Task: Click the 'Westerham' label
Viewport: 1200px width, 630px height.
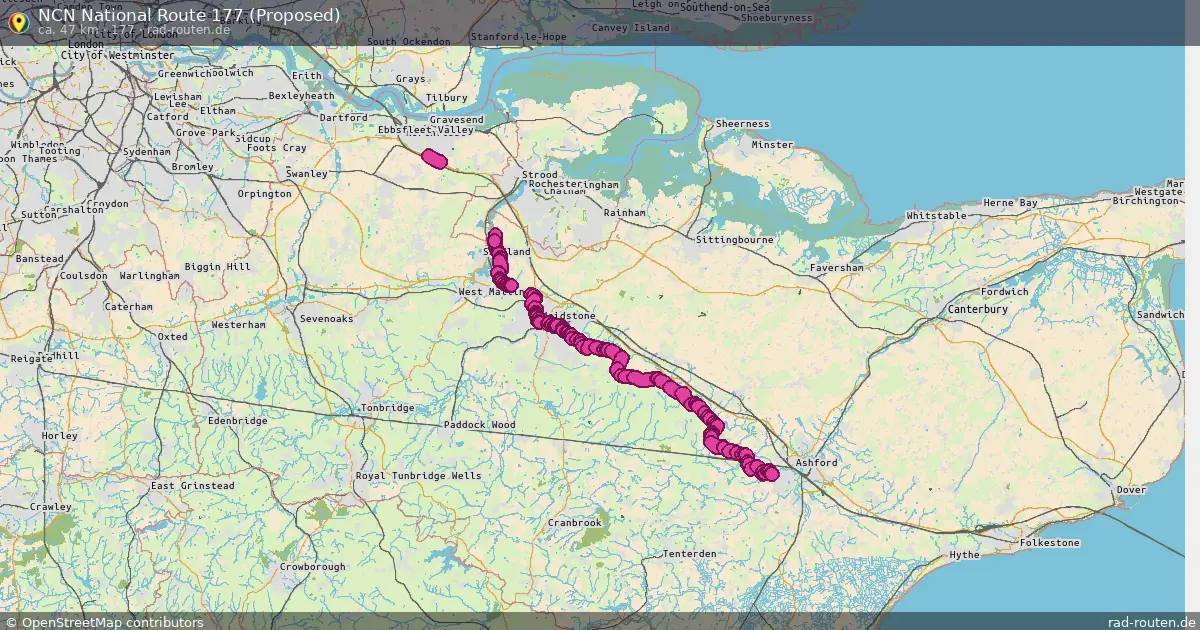Action: click(238, 325)
